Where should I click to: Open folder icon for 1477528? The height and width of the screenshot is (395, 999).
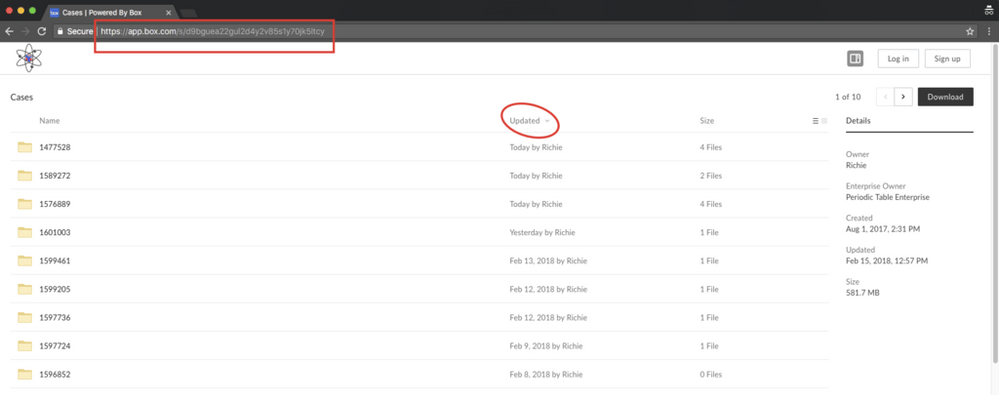point(25,148)
